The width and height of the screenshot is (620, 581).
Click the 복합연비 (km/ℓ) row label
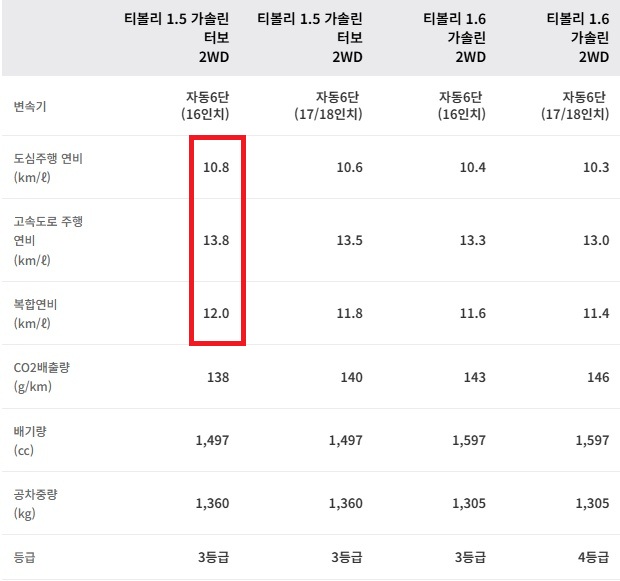point(35,314)
